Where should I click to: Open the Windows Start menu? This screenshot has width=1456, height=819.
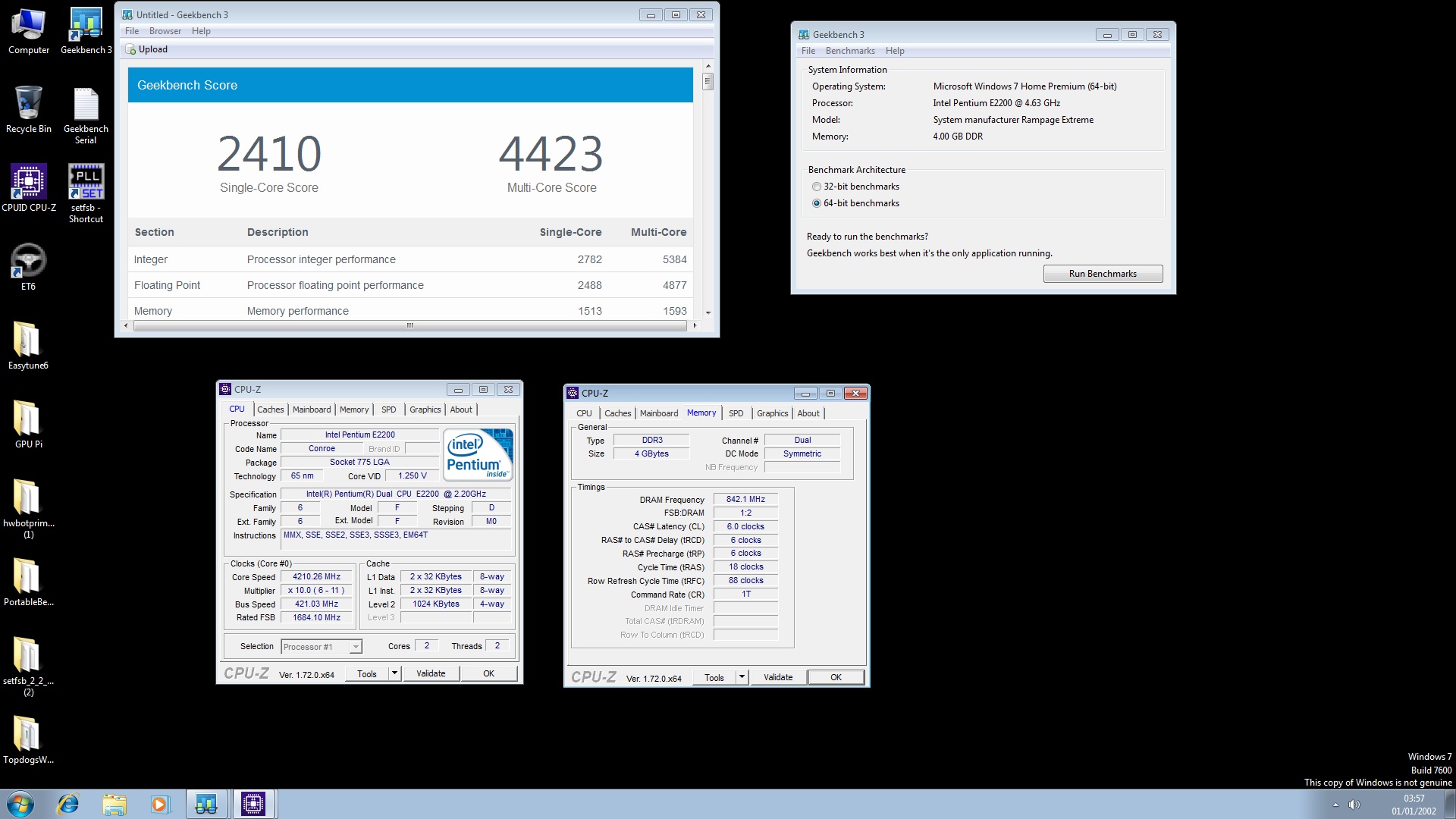coord(20,804)
